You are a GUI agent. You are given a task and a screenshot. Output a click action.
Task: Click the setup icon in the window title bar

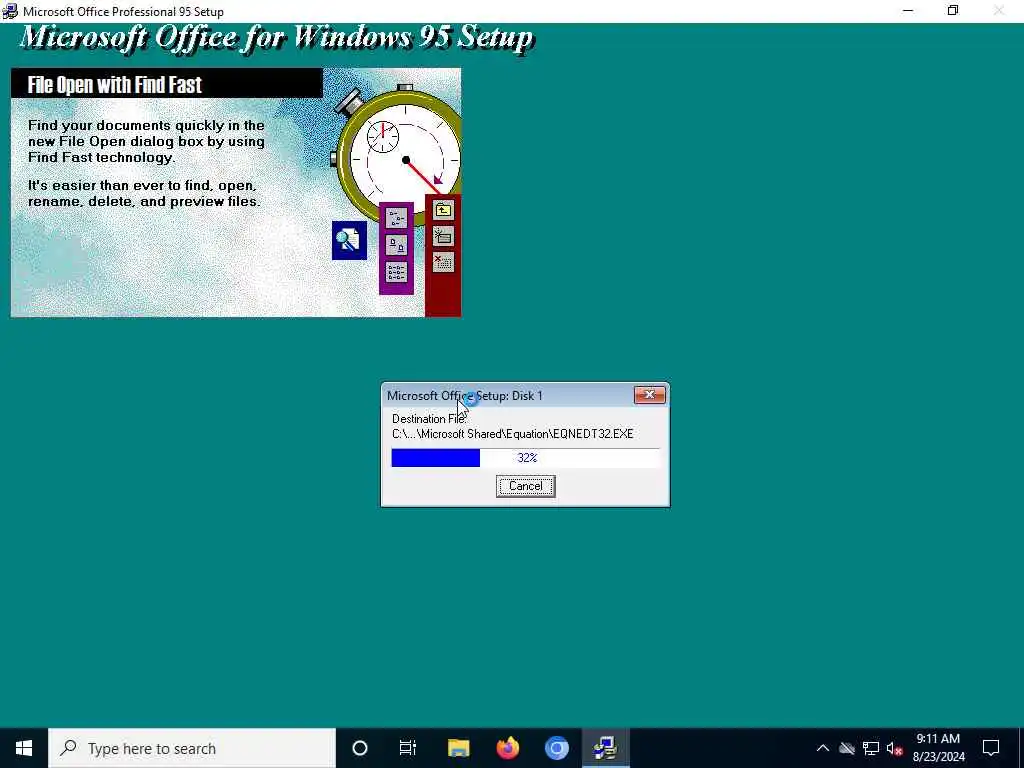pos(10,11)
